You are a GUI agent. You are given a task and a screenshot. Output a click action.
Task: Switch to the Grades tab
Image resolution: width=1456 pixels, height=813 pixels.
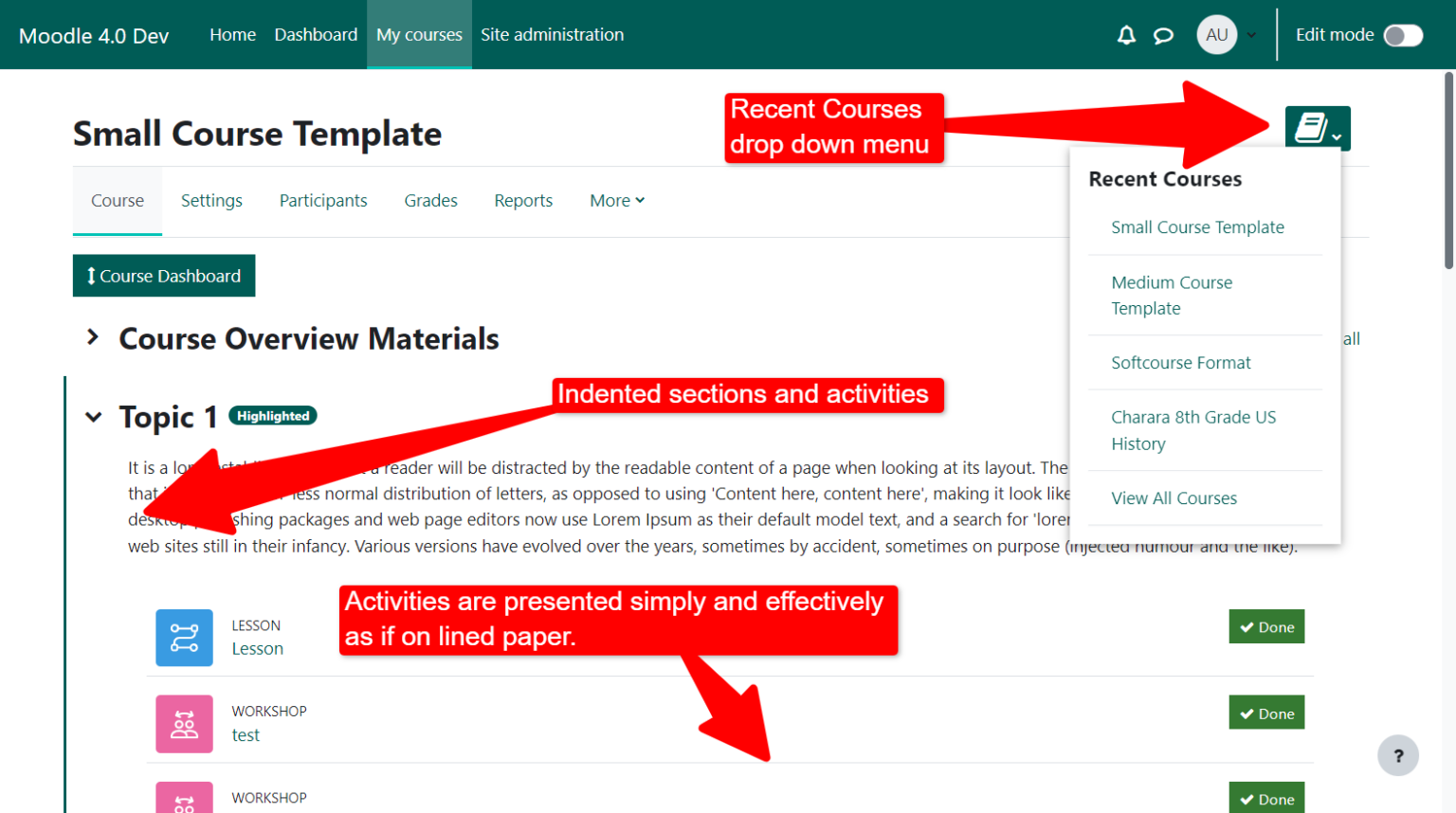pos(430,200)
